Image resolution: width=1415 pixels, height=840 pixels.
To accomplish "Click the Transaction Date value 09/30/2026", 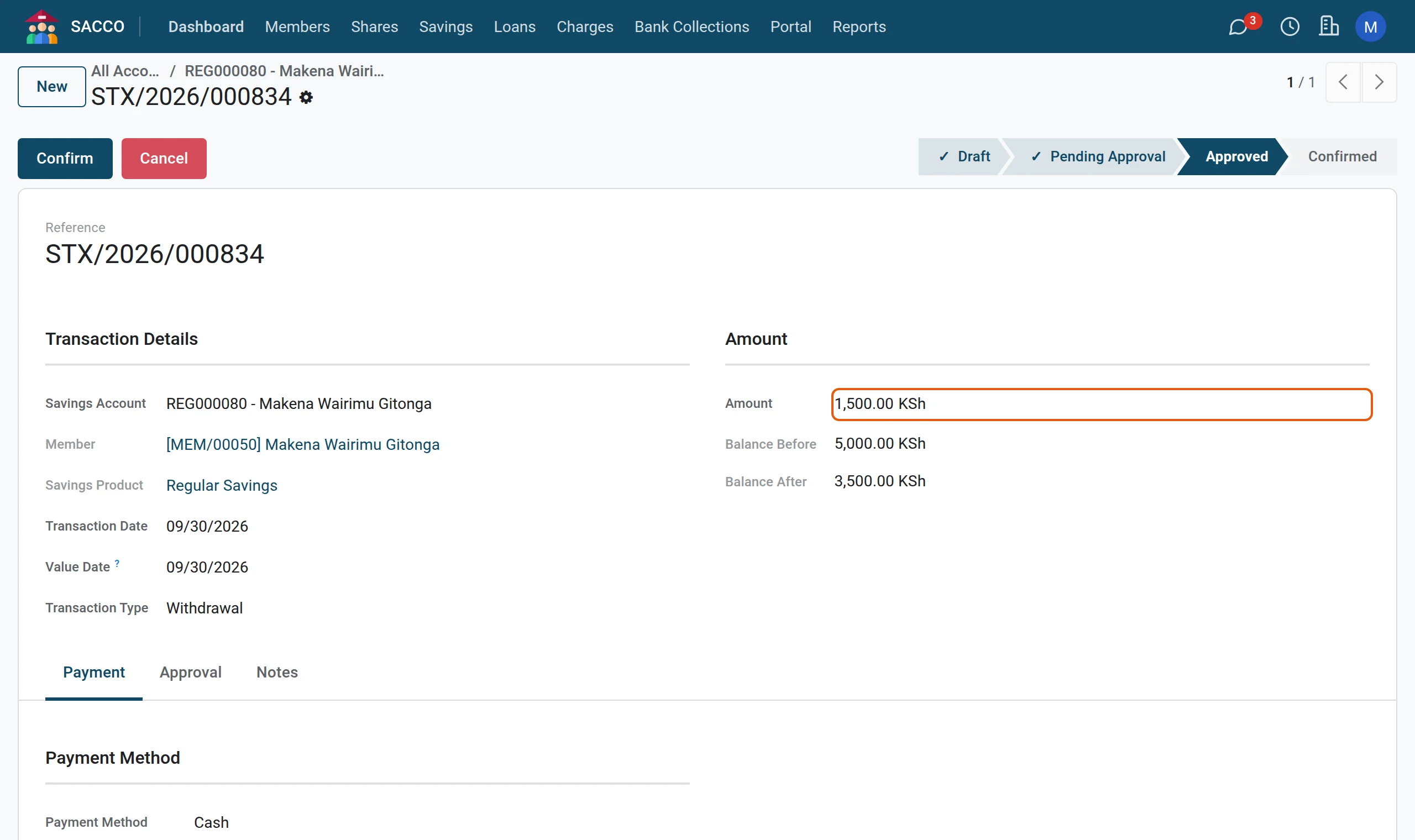I will (x=207, y=527).
